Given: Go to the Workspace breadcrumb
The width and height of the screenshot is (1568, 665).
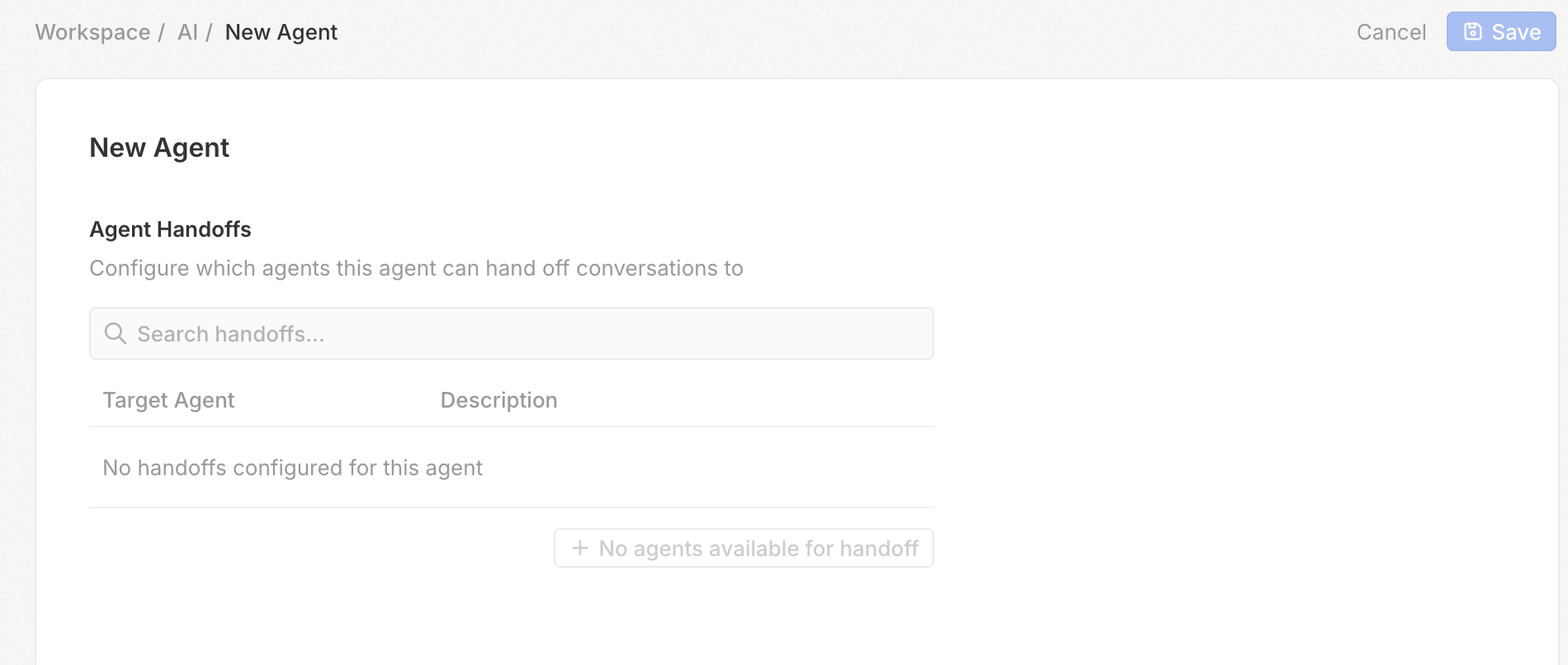Looking at the screenshot, I should click(92, 32).
